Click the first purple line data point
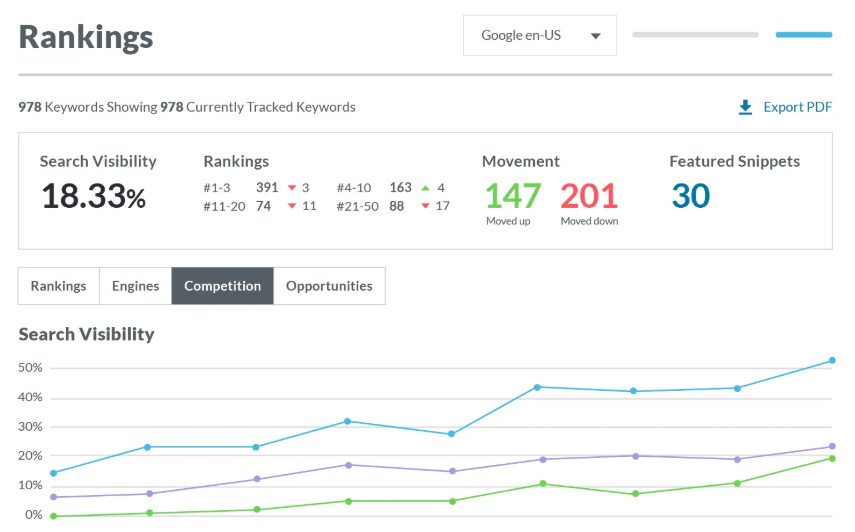Image resolution: width=855 pixels, height=532 pixels. (53, 497)
